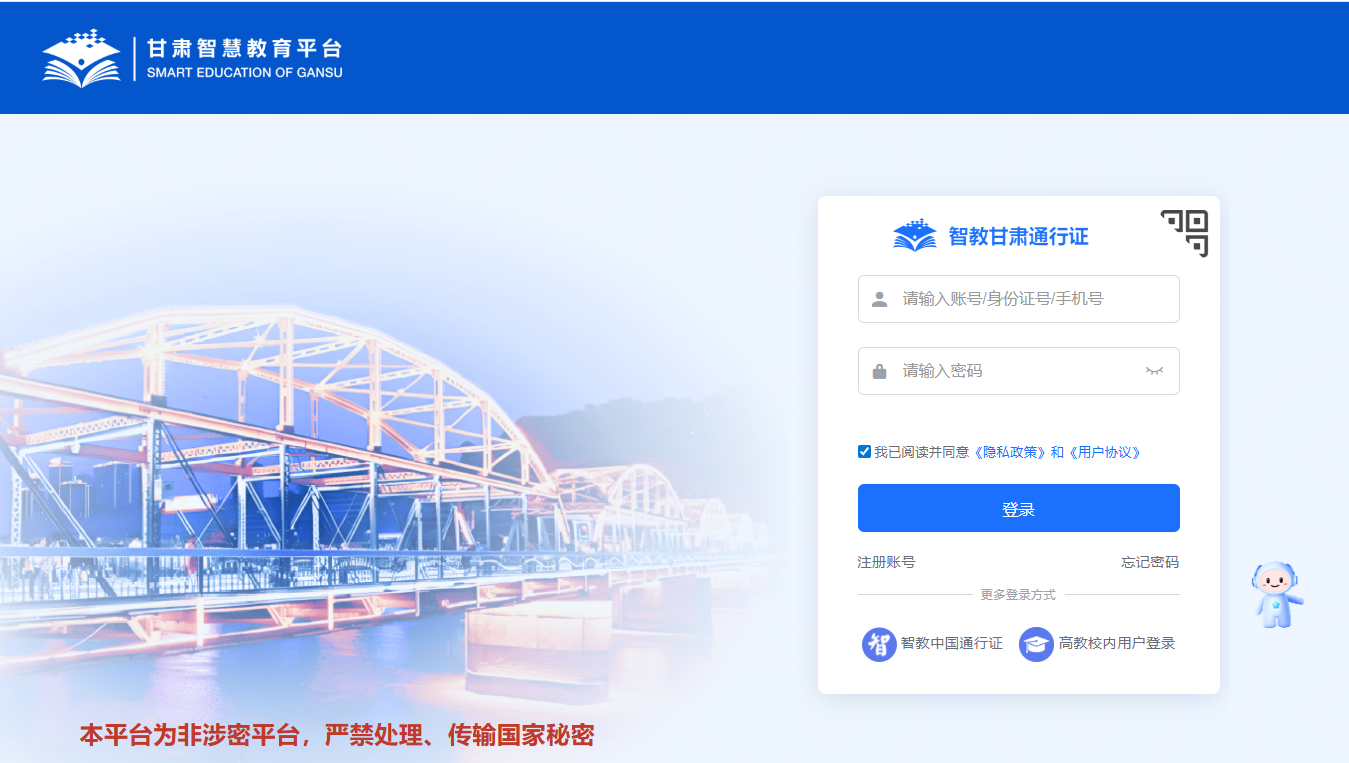Focus the account/ID/phone number input
Viewport: 1349px width, 763px height.
pyautogui.click(x=1019, y=299)
